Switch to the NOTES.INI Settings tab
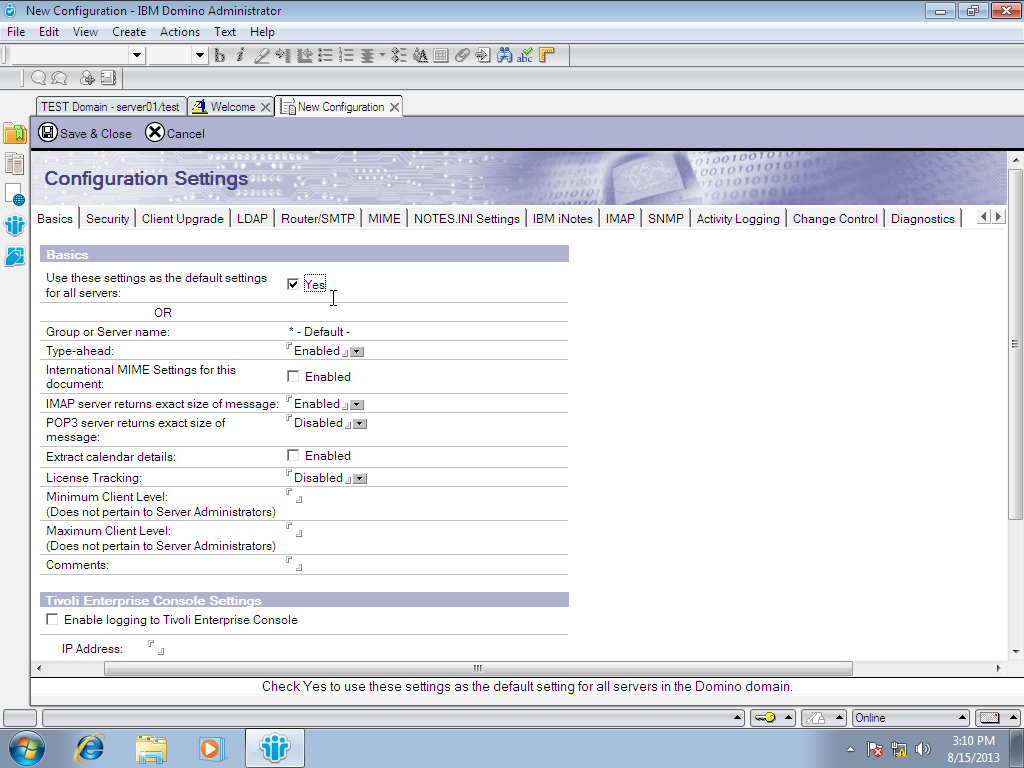 [466, 219]
